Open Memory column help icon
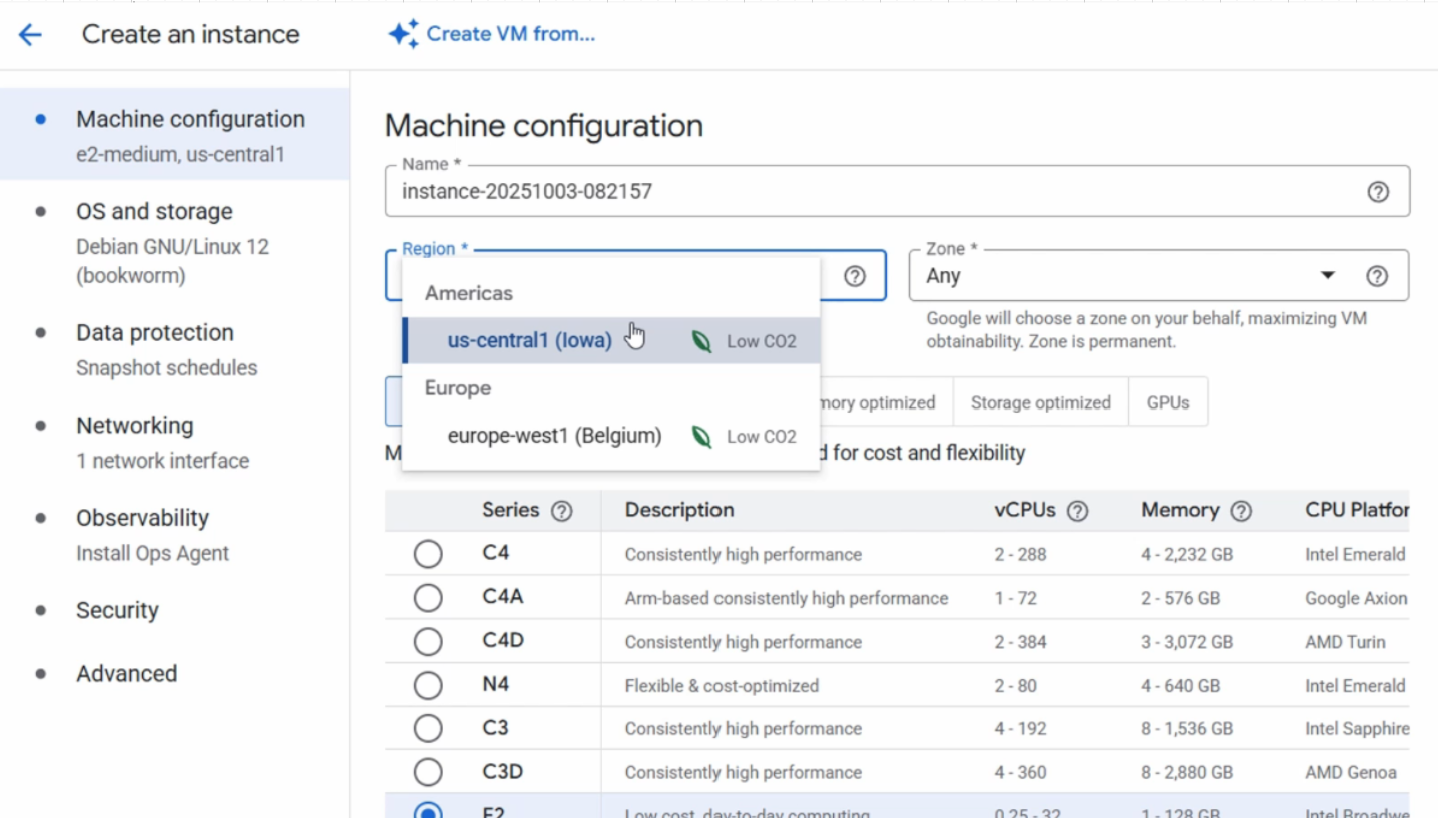Image resolution: width=1438 pixels, height=818 pixels. click(1241, 511)
